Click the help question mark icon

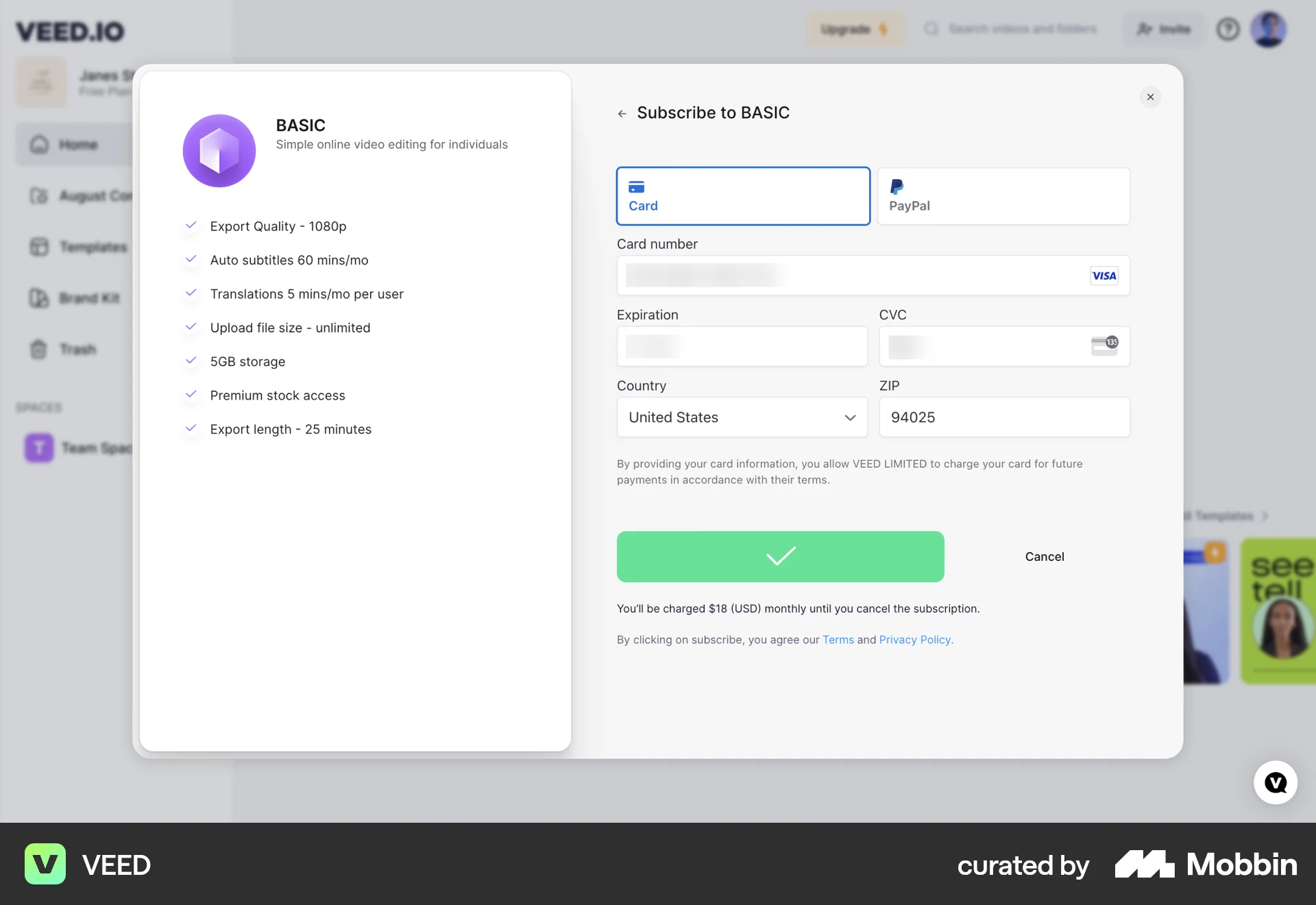click(1228, 29)
